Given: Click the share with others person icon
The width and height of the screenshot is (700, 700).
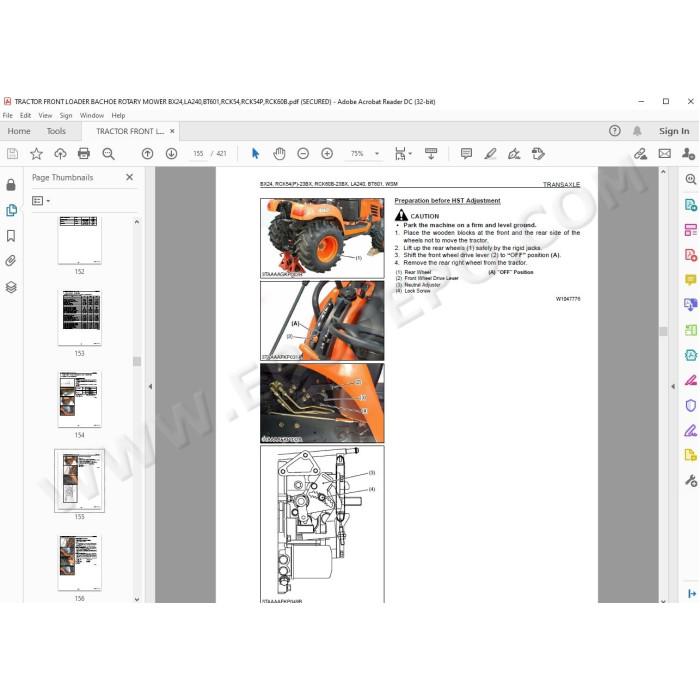Looking at the screenshot, I should (x=688, y=154).
